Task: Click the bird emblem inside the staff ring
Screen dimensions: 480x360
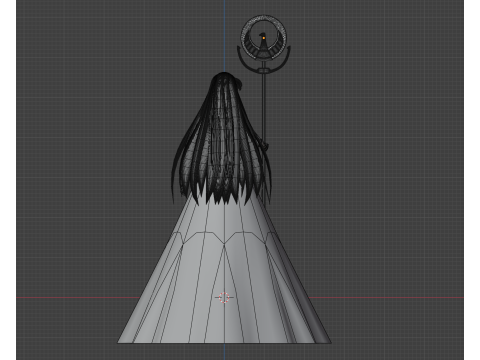Action: [263, 47]
